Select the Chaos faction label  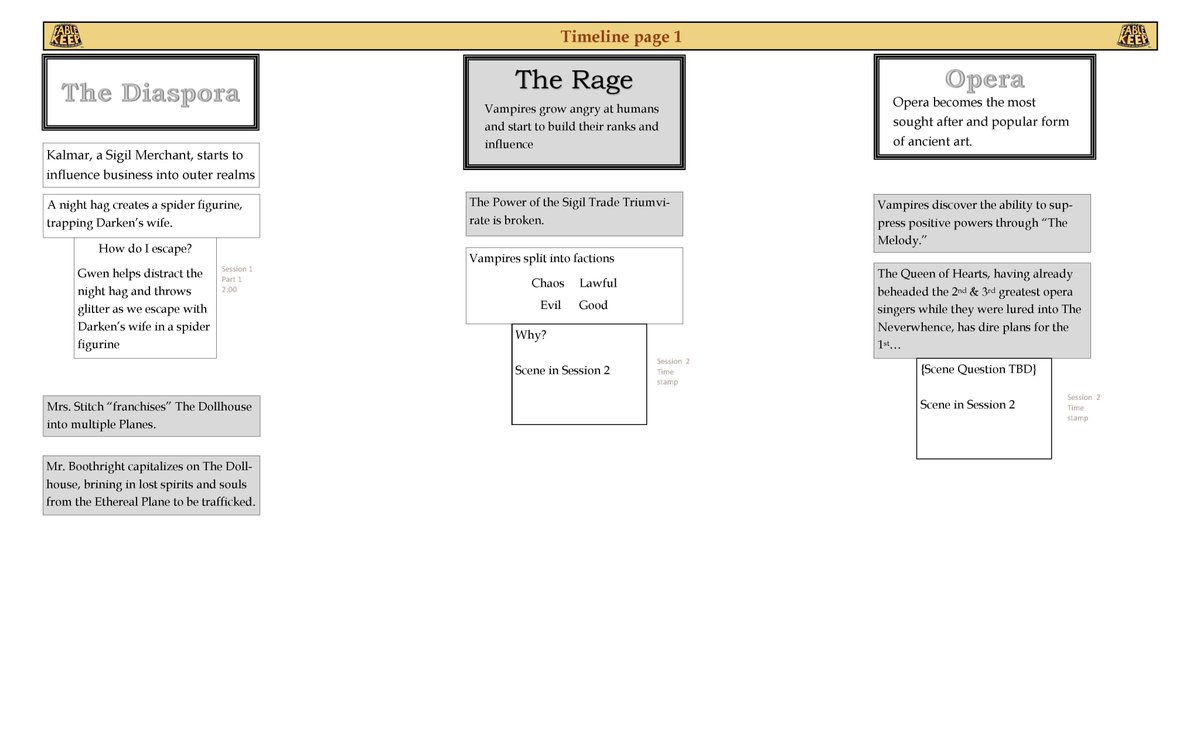547,283
